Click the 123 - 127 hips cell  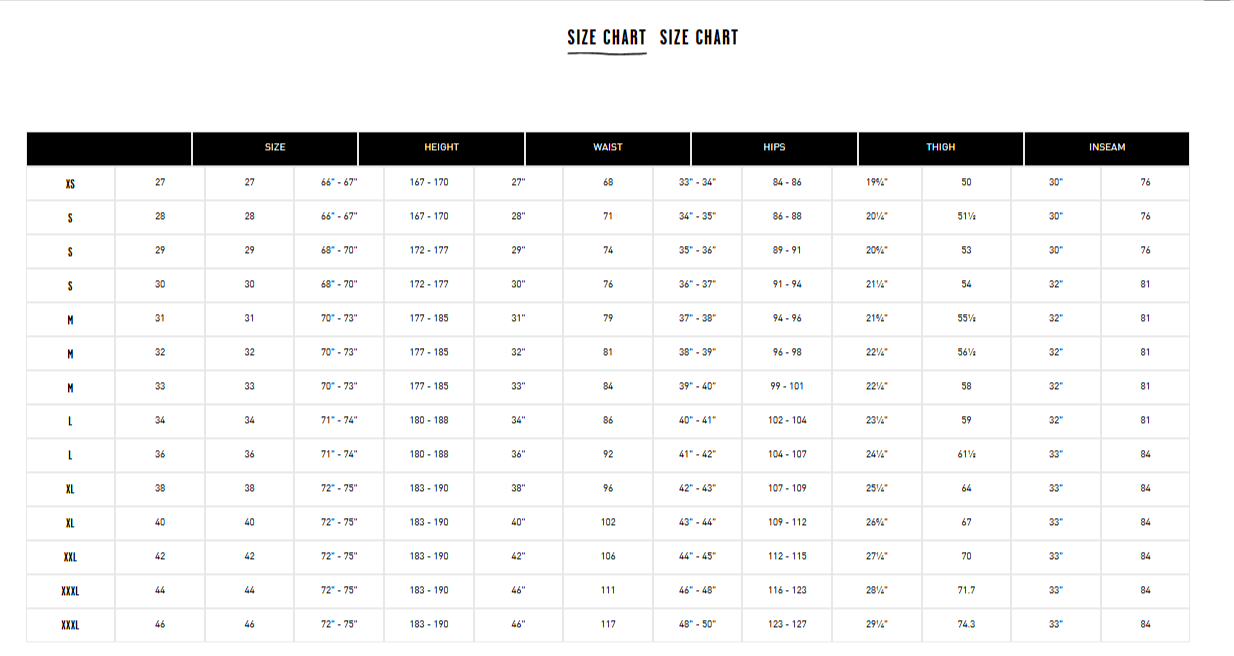787,625
